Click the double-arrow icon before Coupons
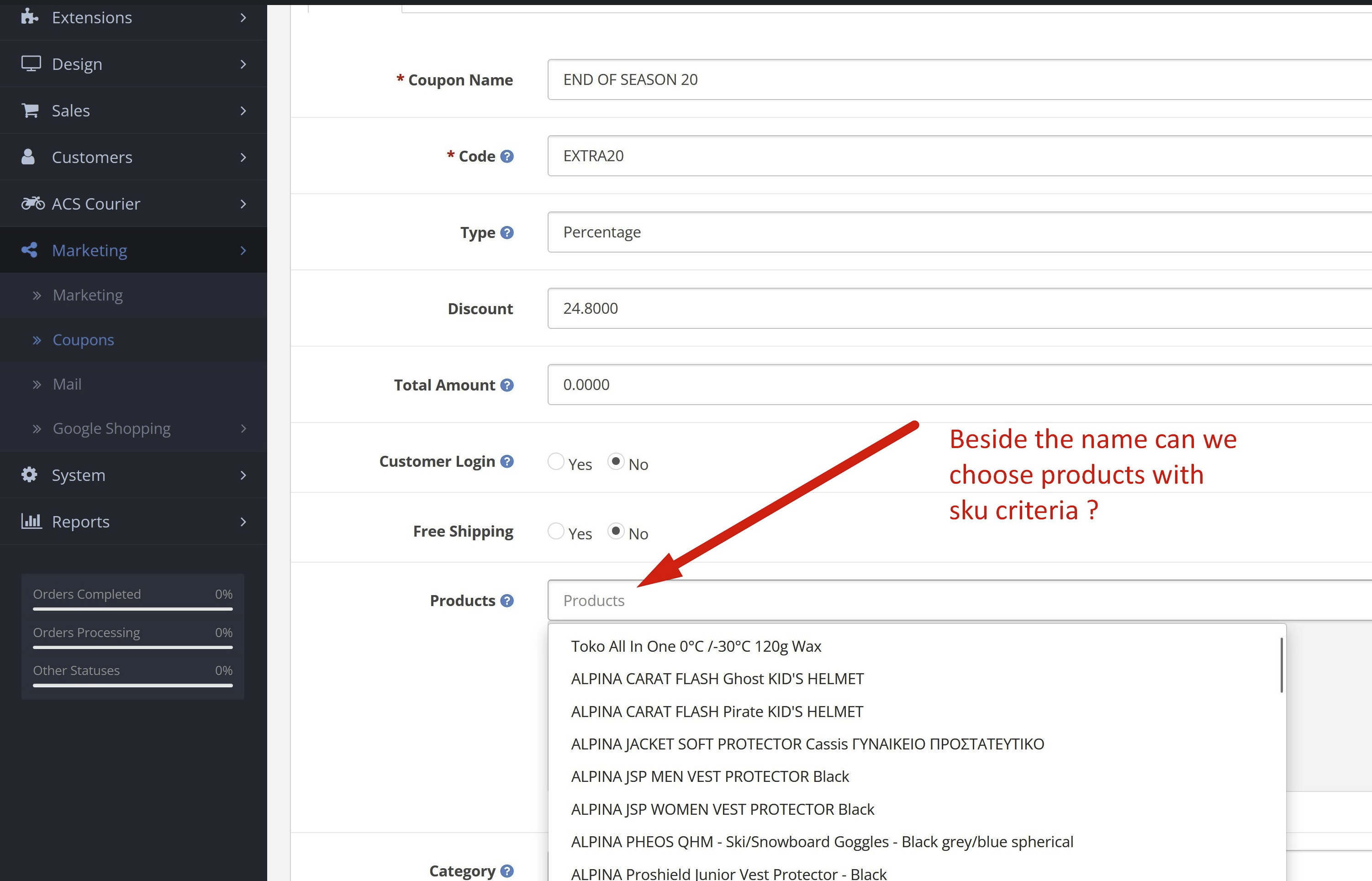1372x881 pixels. 37,340
